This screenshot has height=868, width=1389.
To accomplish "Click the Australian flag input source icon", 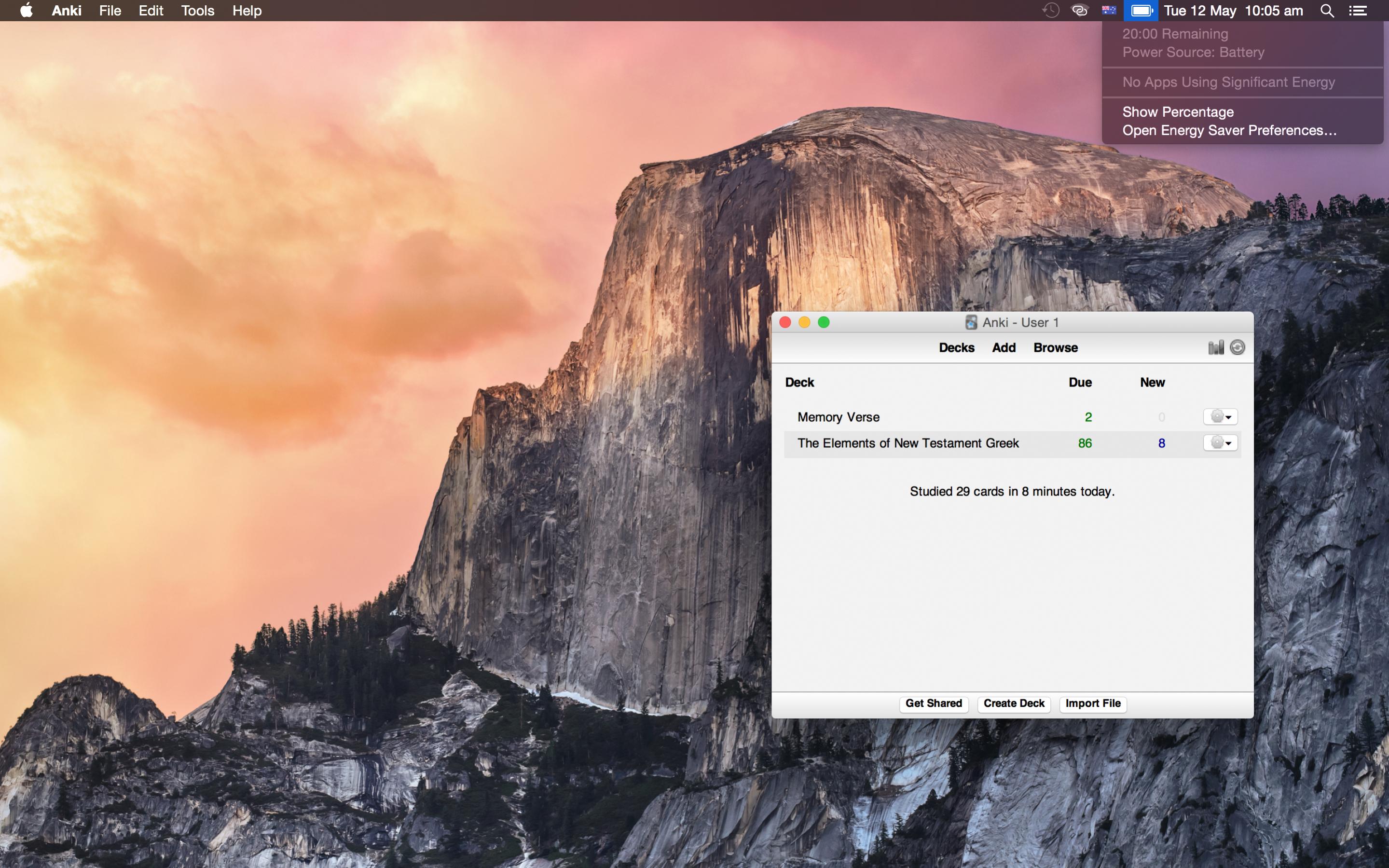I will point(1109,10).
